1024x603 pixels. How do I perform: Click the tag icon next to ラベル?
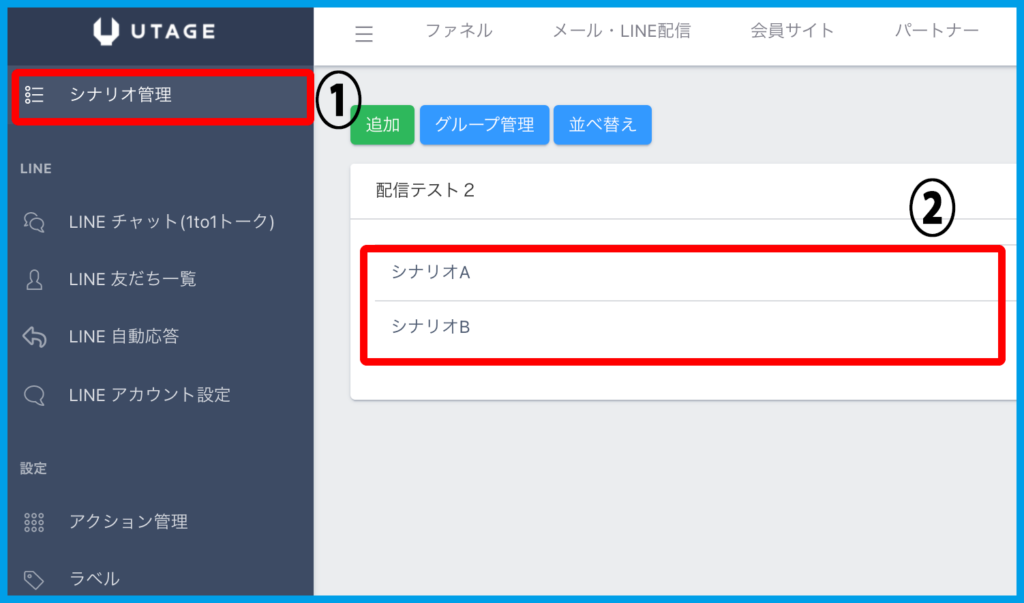point(34,578)
